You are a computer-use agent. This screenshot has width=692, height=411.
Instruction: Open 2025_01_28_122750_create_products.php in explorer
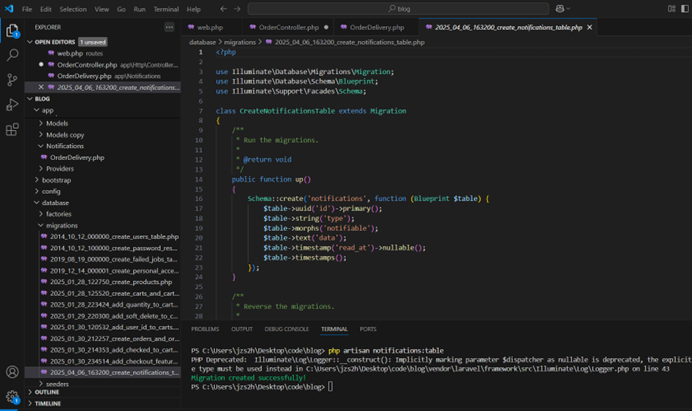[110, 282]
